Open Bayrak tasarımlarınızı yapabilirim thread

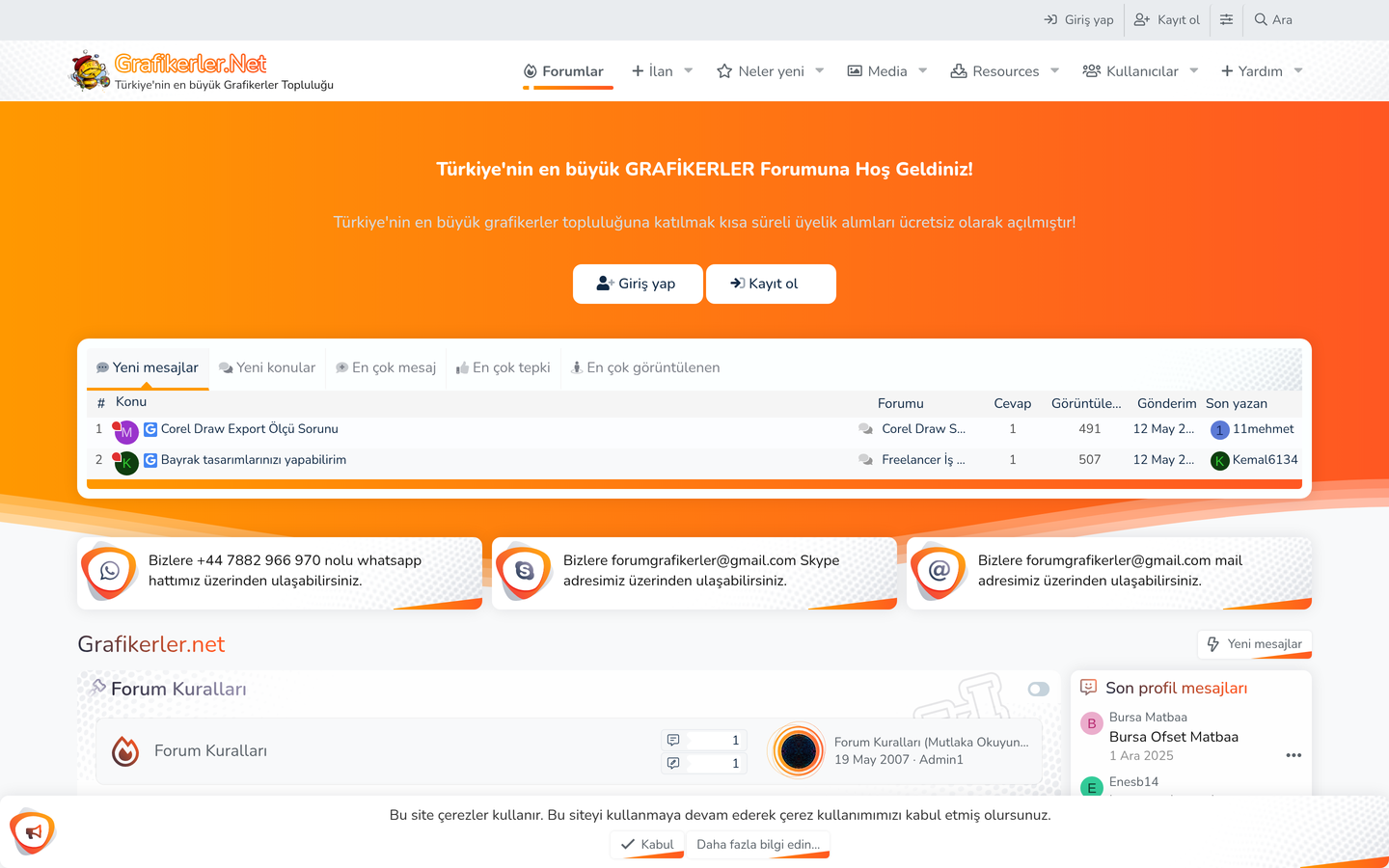point(254,460)
